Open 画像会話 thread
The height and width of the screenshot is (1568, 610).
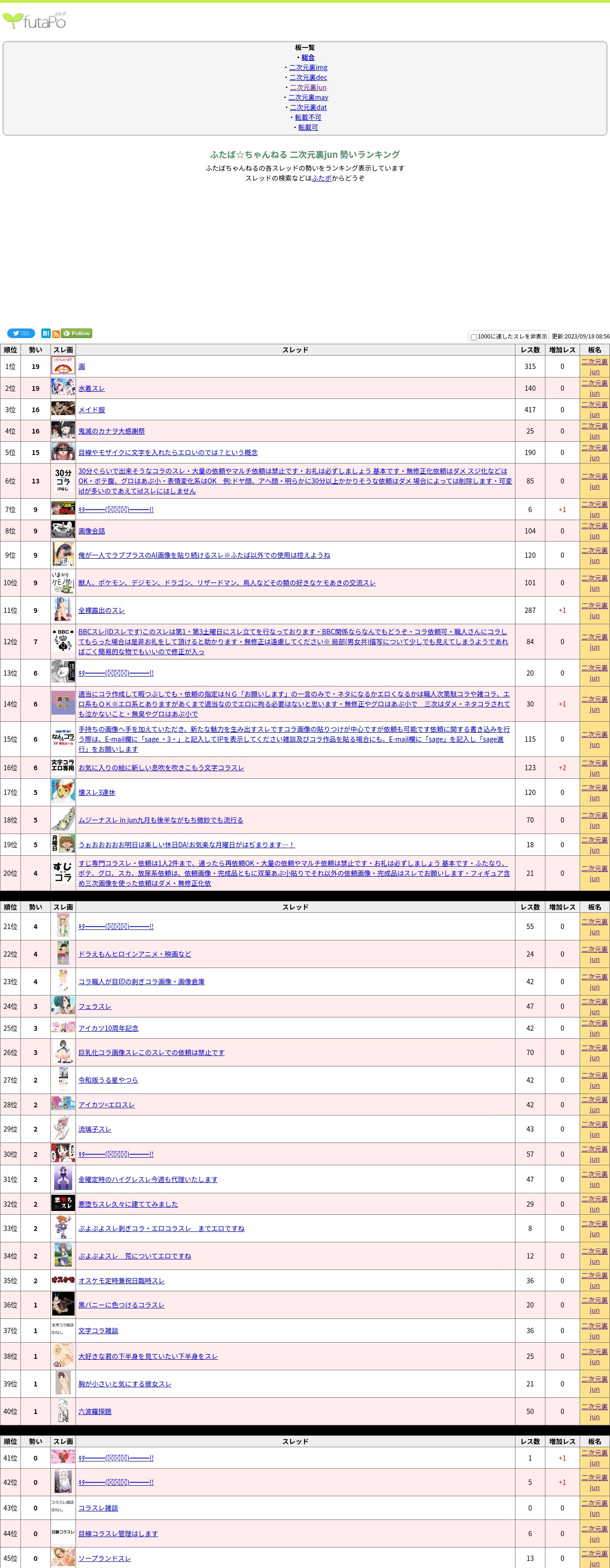click(91, 531)
